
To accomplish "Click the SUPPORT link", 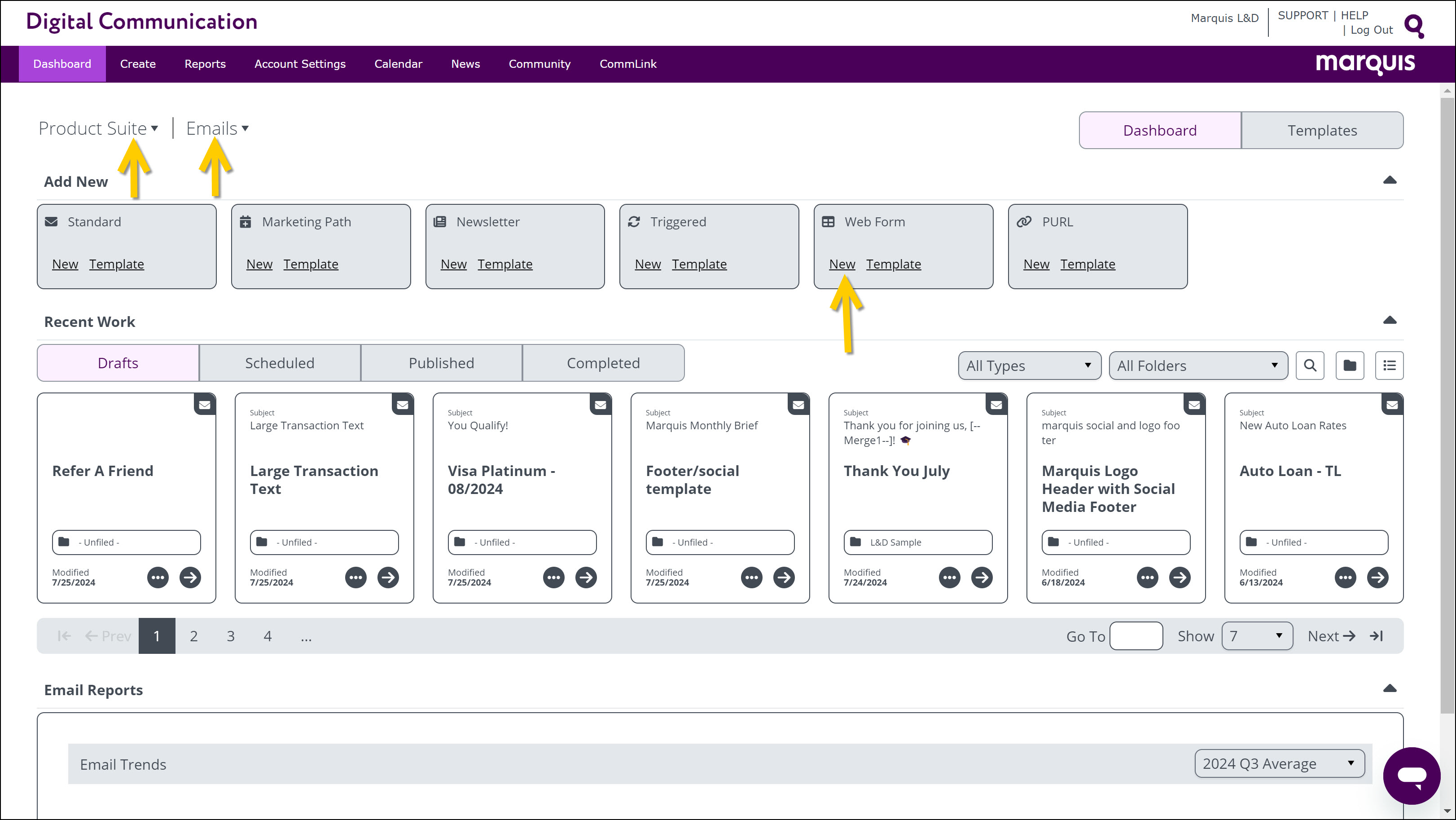I will [1303, 15].
